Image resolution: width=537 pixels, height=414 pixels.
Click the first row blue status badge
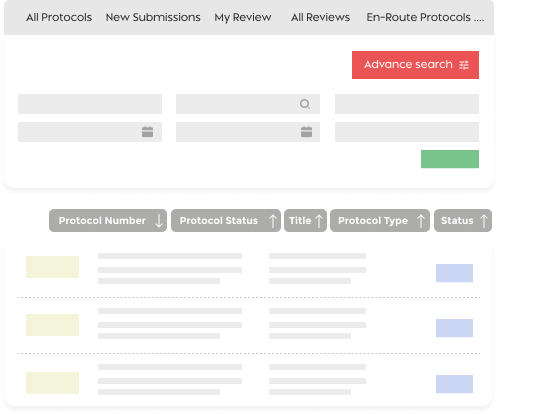click(x=454, y=273)
